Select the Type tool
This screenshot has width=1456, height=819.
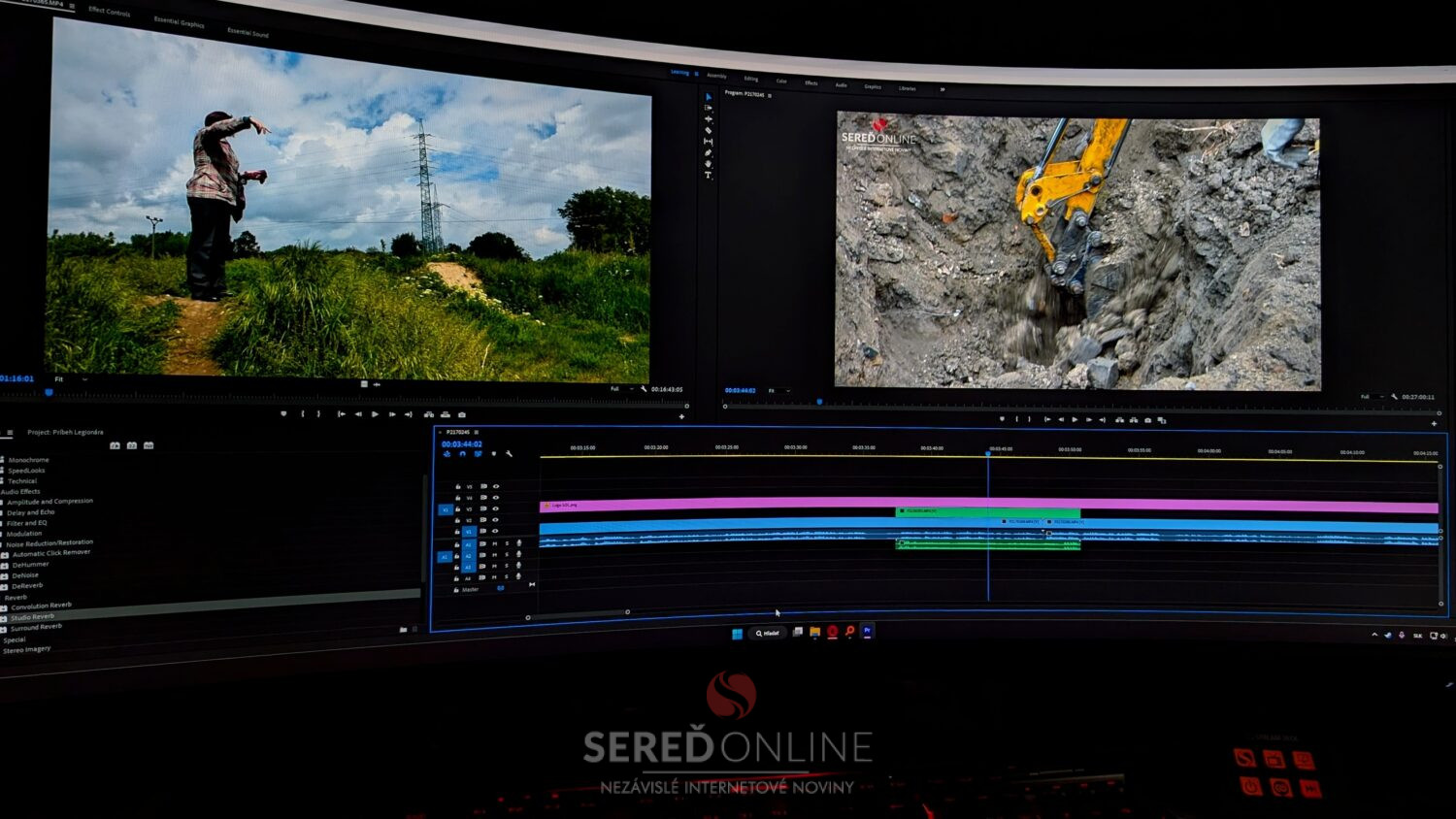coord(709,176)
